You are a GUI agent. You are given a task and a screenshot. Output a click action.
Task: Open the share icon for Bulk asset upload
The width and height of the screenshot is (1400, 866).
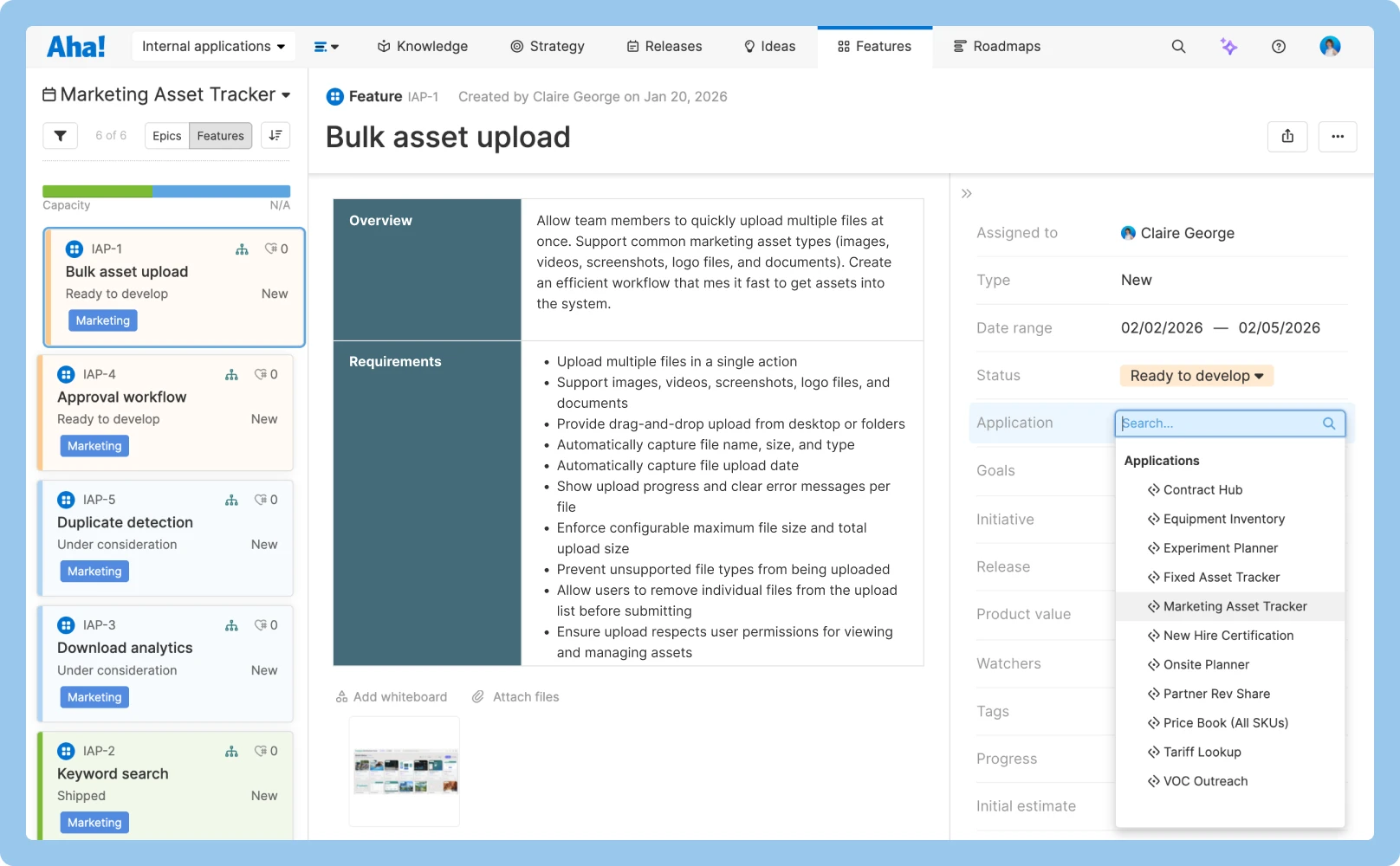[x=1287, y=136]
